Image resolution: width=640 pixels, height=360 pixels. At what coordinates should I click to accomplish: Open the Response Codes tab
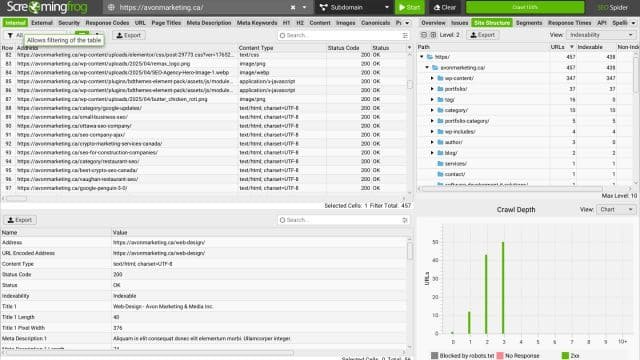107,23
